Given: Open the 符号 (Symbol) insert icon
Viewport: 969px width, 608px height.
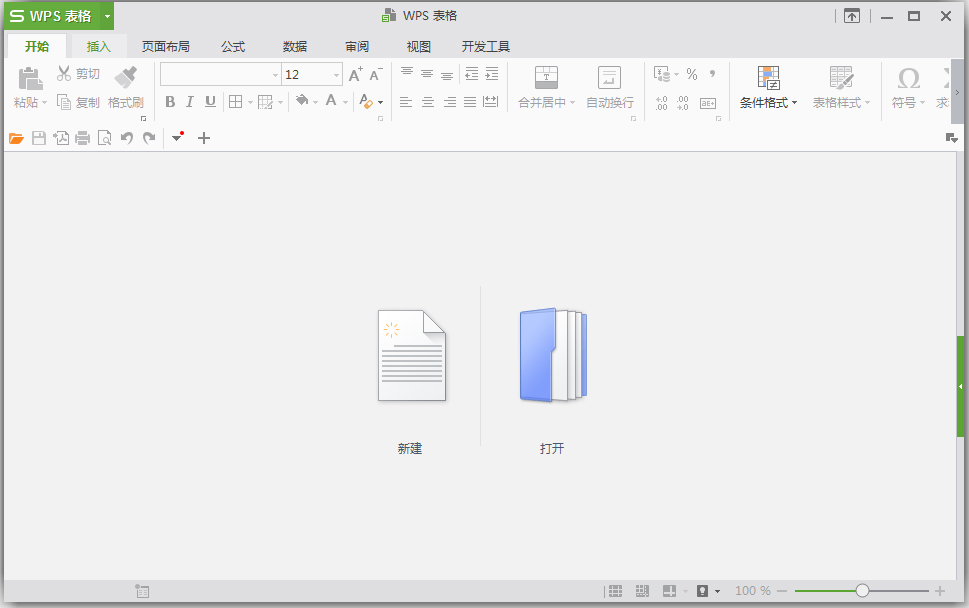Looking at the screenshot, I should point(906,88).
